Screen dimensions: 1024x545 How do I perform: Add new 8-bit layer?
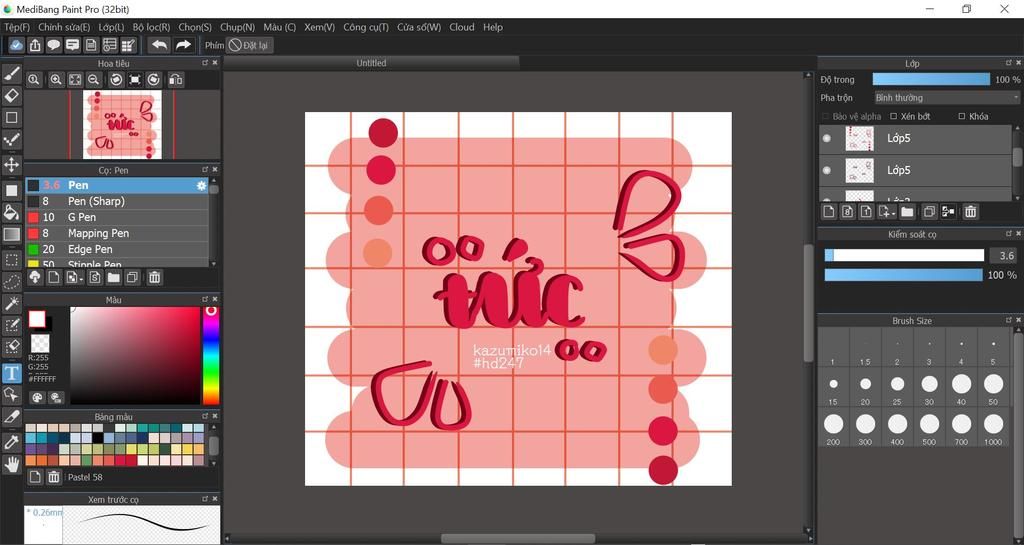[847, 211]
